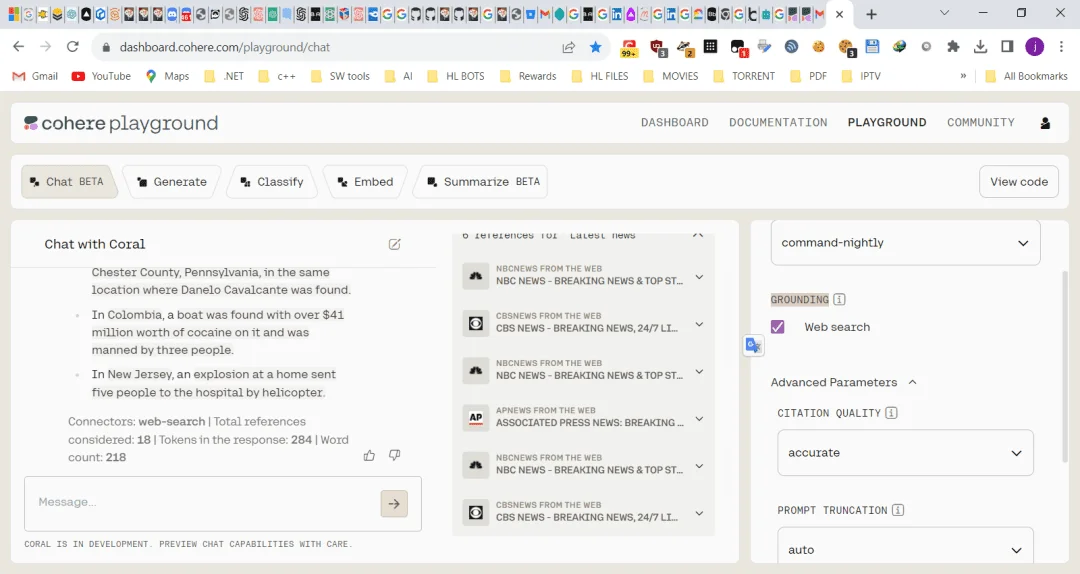Open the Rewards bookmark folder

tap(528, 76)
